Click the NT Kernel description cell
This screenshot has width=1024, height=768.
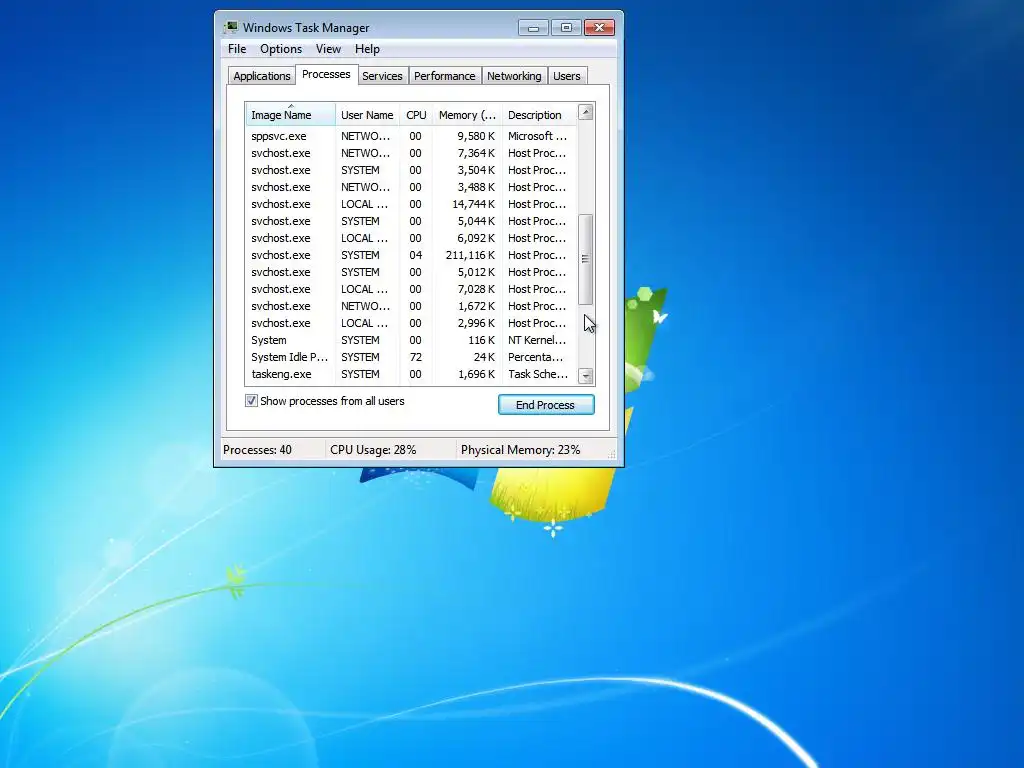(537, 340)
